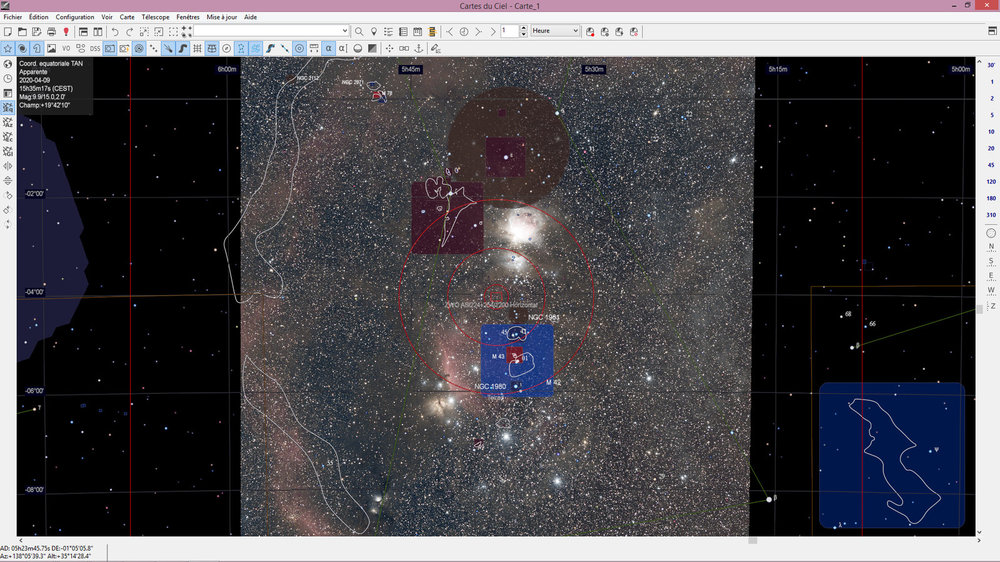Set field of view to 180 degrees
Image resolution: width=1000 pixels, height=562 pixels.
click(991, 198)
